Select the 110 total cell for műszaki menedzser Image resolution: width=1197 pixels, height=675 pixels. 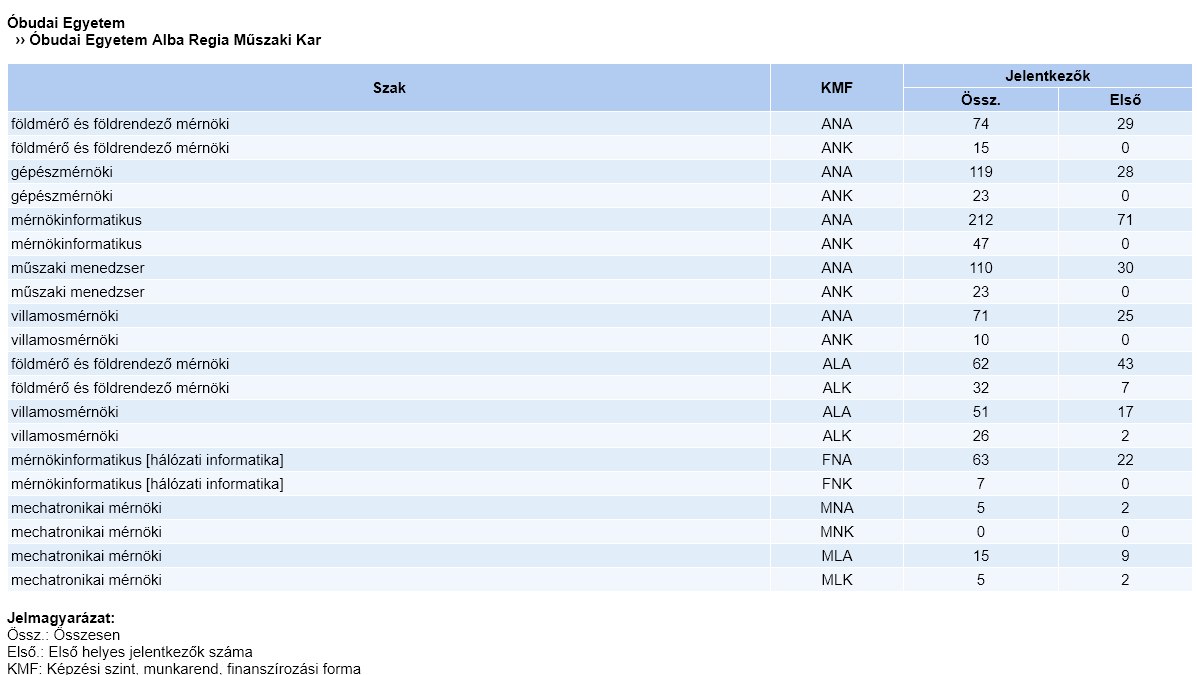point(980,268)
